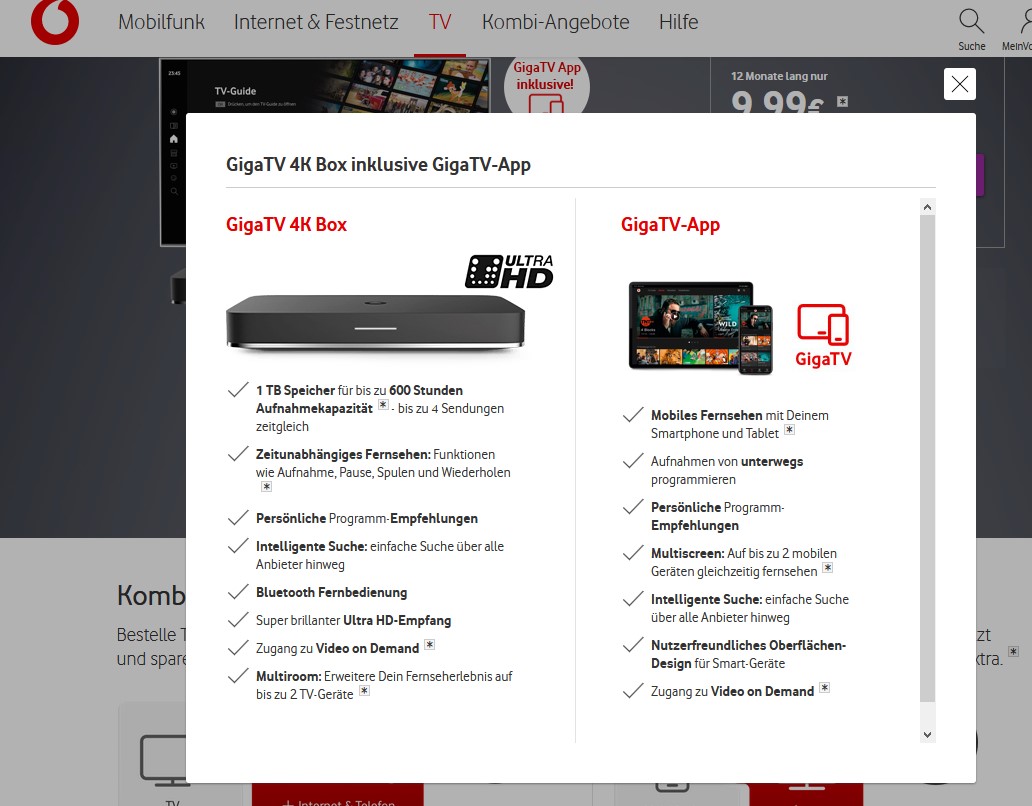Image resolution: width=1032 pixels, height=806 pixels.
Task: Open footnote asterisk after gleichzeitig fernsehen
Action: 827,568
